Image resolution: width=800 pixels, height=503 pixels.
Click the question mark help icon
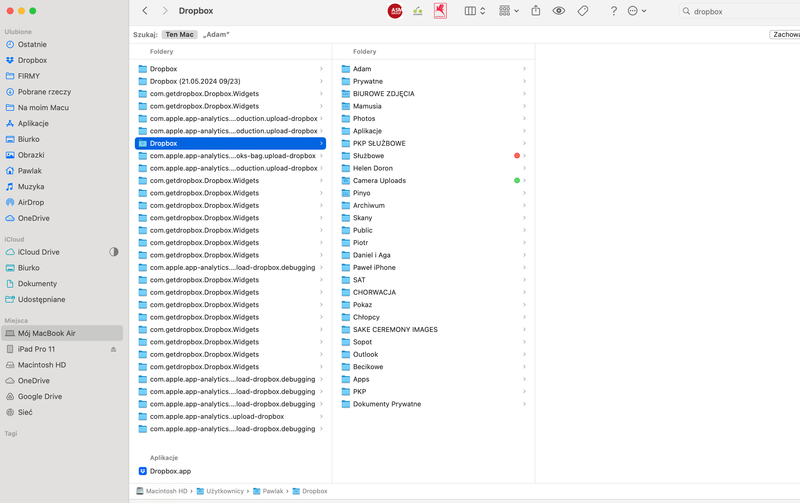click(x=613, y=11)
